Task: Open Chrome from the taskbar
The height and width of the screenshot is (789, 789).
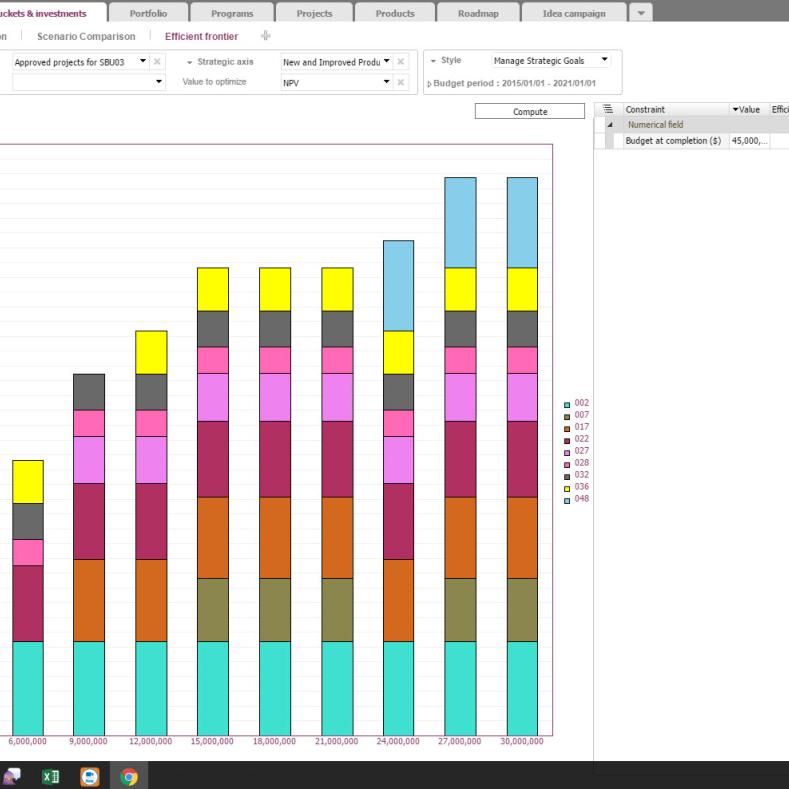Action: coord(129,776)
